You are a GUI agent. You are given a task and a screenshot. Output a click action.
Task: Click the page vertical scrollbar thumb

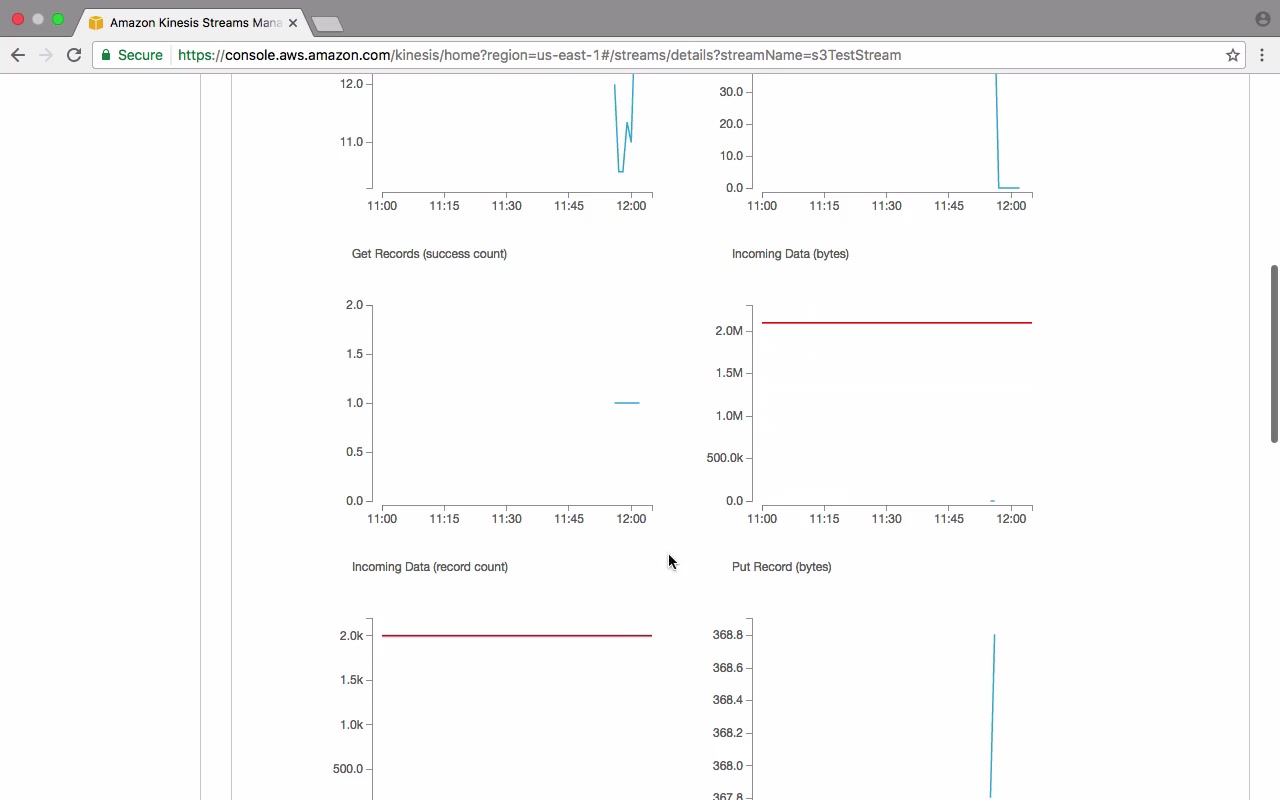click(x=1274, y=353)
